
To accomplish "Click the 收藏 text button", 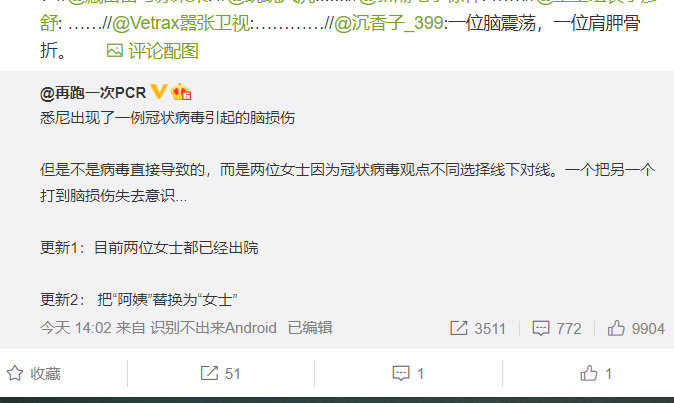I will (x=46, y=373).
